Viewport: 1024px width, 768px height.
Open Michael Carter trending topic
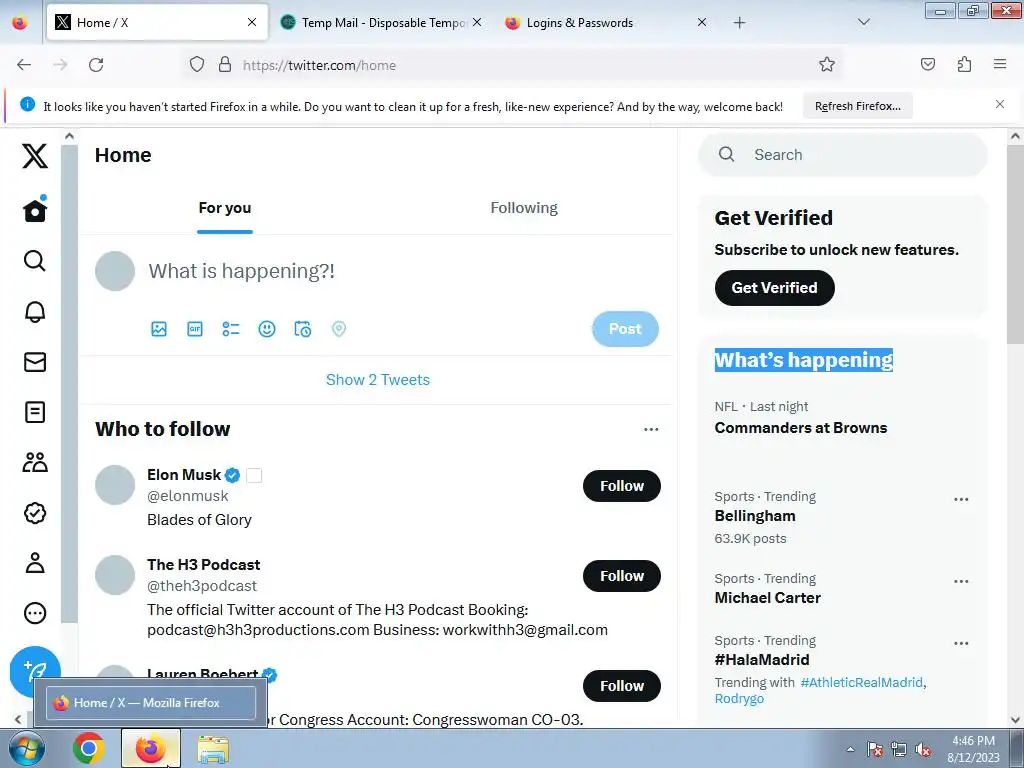[x=767, y=598]
